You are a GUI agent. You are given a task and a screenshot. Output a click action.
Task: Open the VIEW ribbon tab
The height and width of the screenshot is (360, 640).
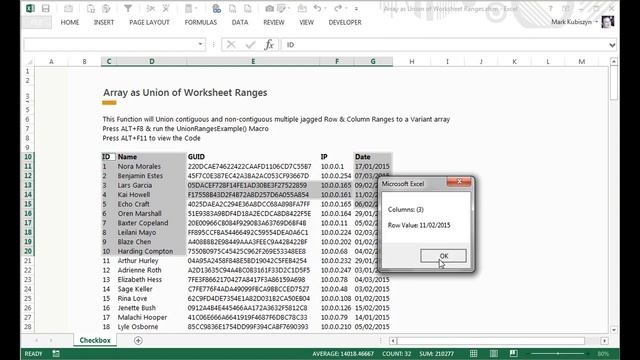point(307,22)
